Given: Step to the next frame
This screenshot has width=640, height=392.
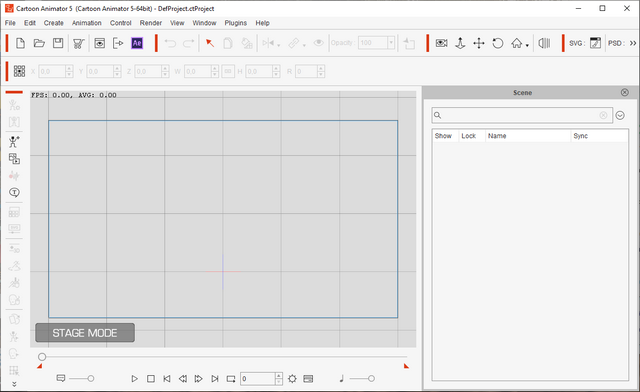Looking at the screenshot, I should pyautogui.click(x=198, y=379).
